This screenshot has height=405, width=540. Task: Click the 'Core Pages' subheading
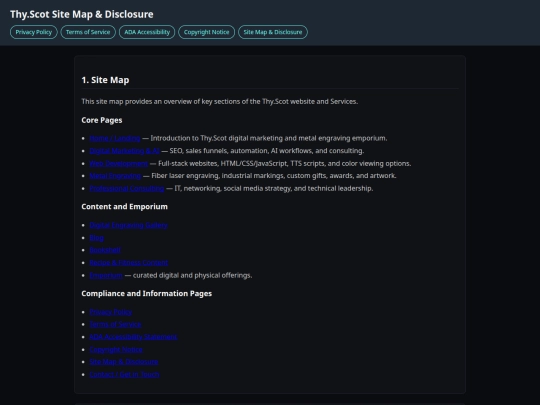coord(102,120)
